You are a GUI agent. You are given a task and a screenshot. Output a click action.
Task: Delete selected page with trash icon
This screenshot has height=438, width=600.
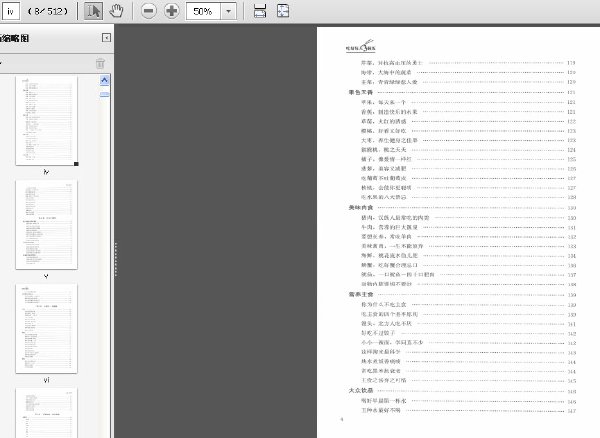pos(100,64)
